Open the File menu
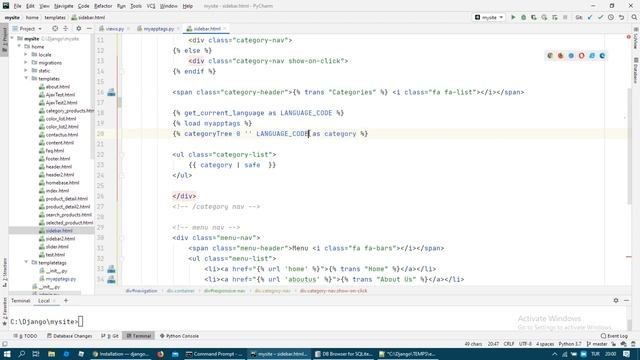 17,6
